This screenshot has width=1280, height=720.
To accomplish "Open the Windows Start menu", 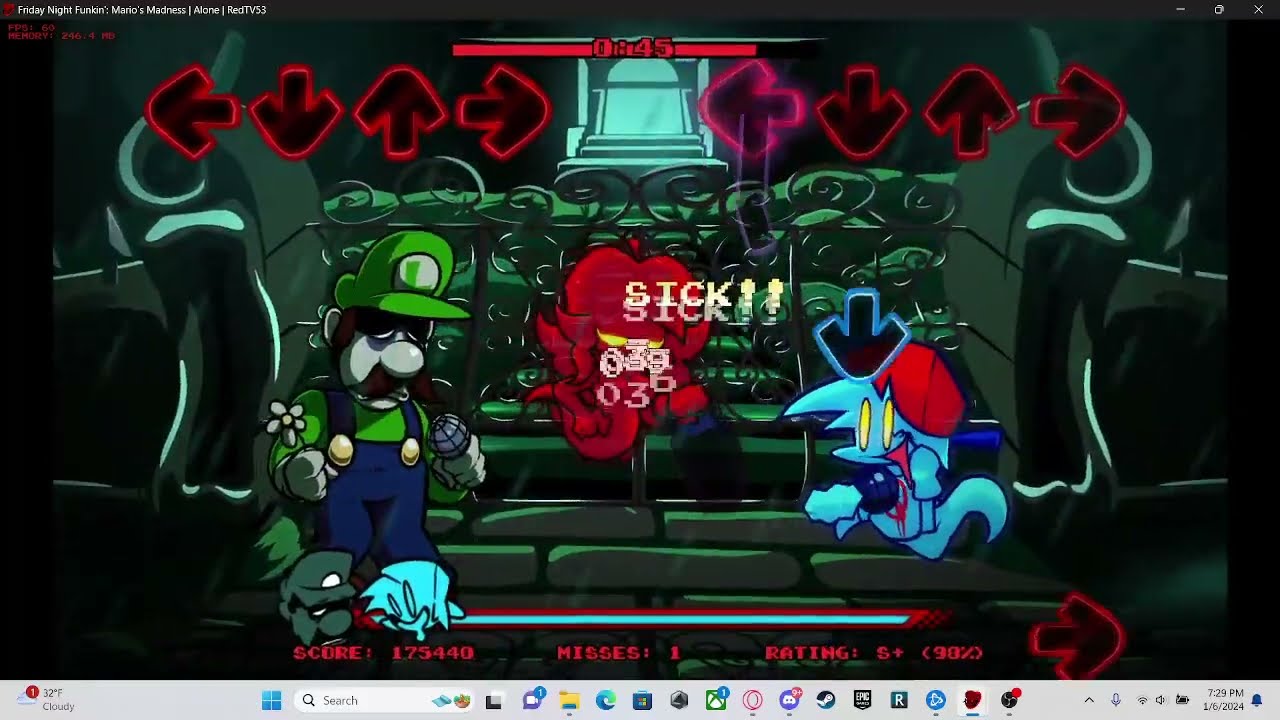I will (x=271, y=701).
